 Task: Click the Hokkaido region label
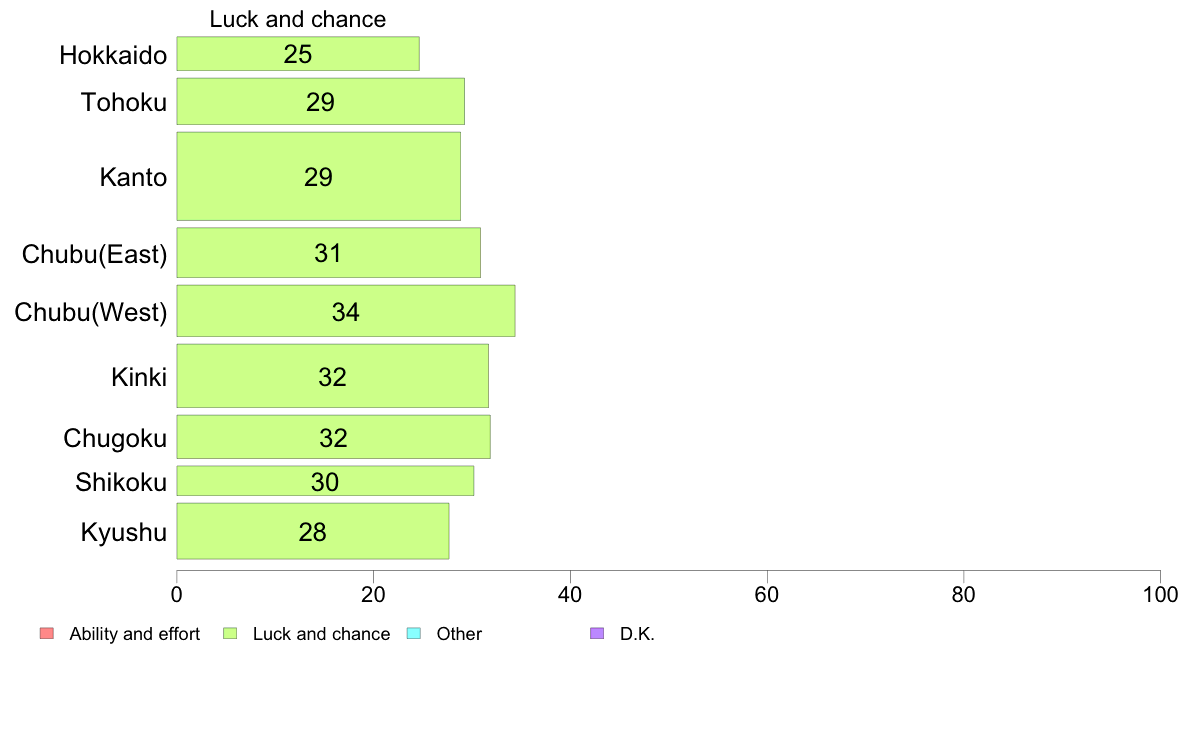tap(113, 55)
